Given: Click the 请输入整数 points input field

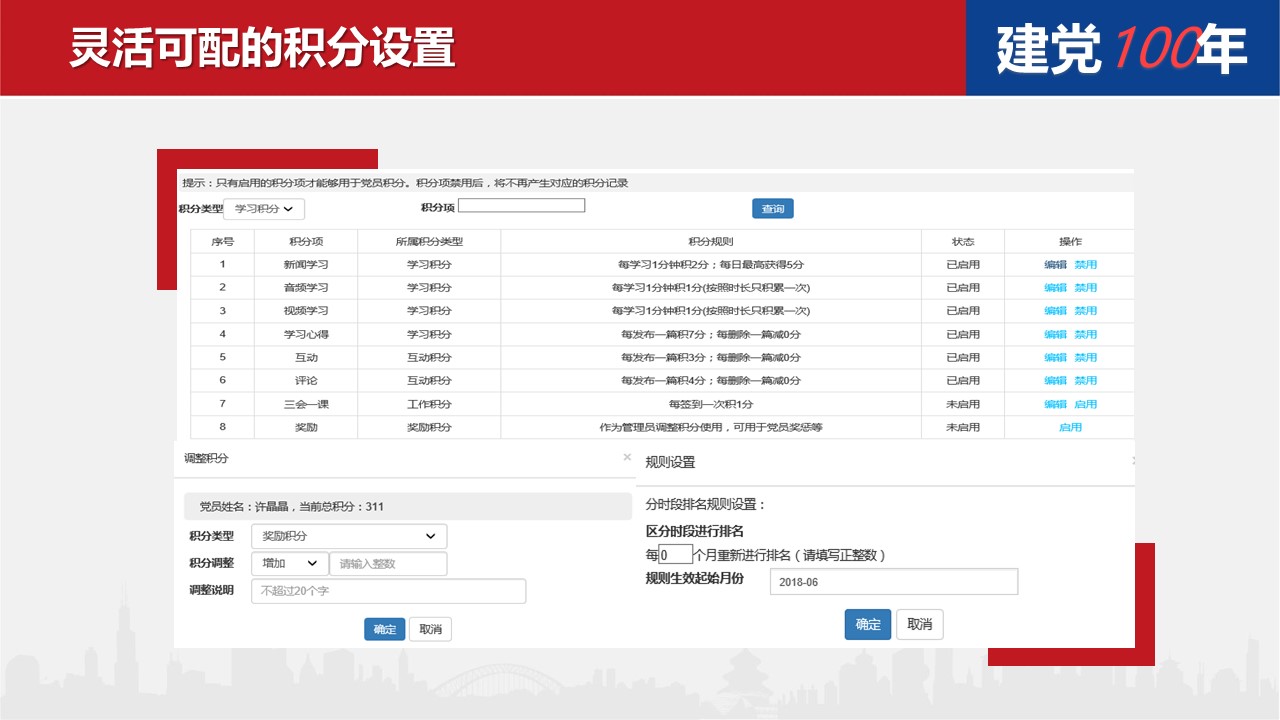Looking at the screenshot, I should coord(388,564).
